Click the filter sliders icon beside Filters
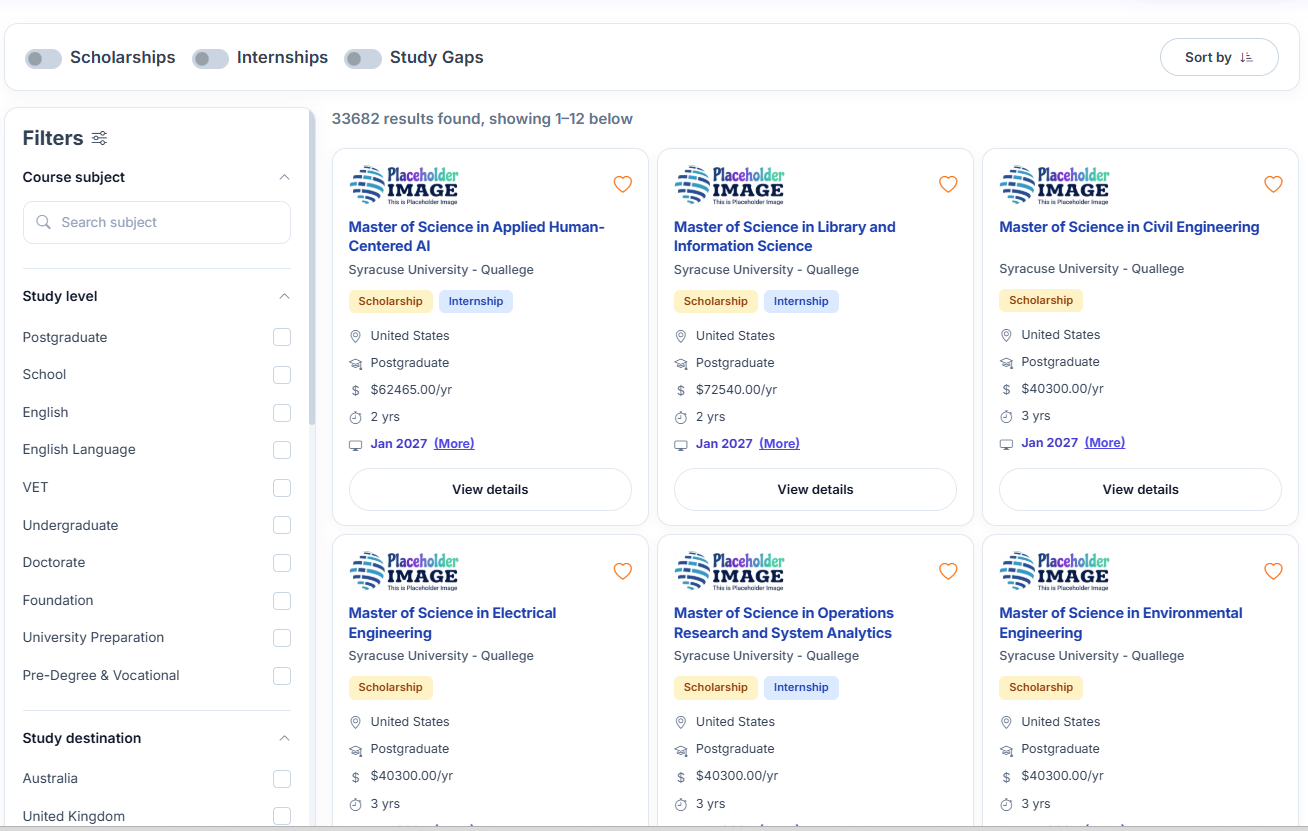The width and height of the screenshot is (1308, 831). (99, 138)
